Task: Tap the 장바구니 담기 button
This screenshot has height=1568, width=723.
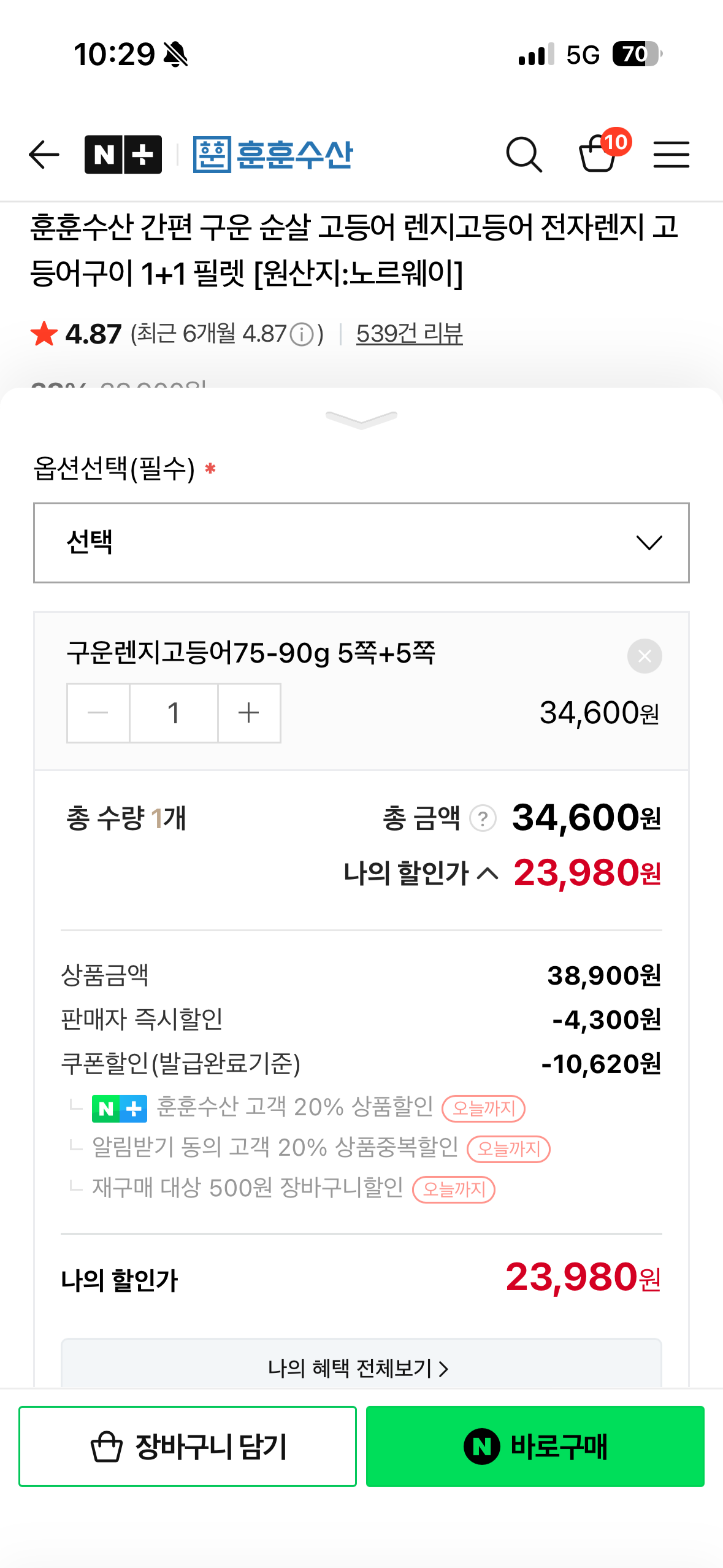Action: click(x=188, y=1446)
